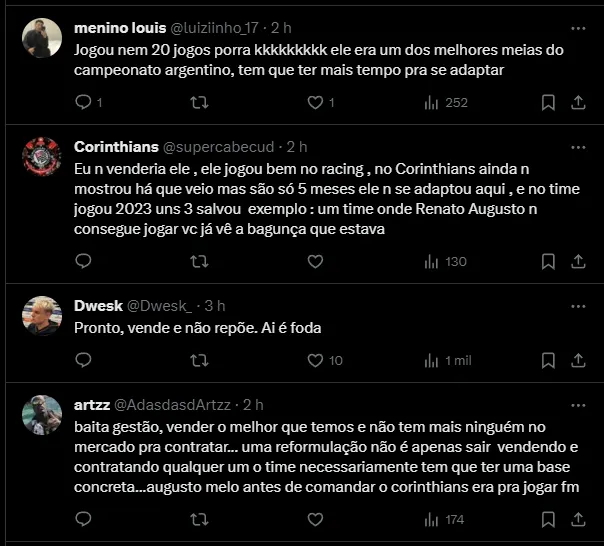Open artzz display name link
Screen dimensions: 604x546
[92, 404]
